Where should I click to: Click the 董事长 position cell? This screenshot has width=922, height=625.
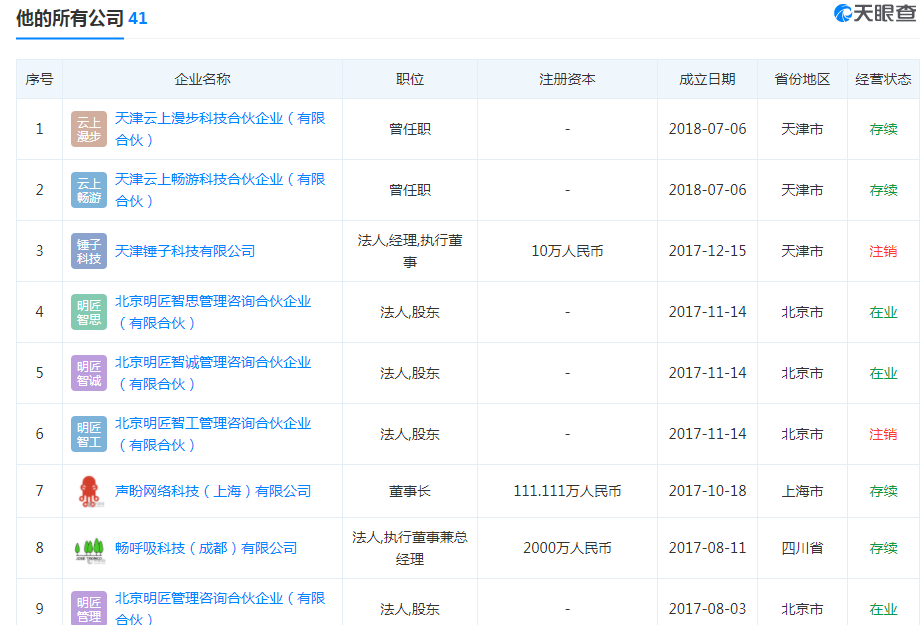pyautogui.click(x=410, y=491)
